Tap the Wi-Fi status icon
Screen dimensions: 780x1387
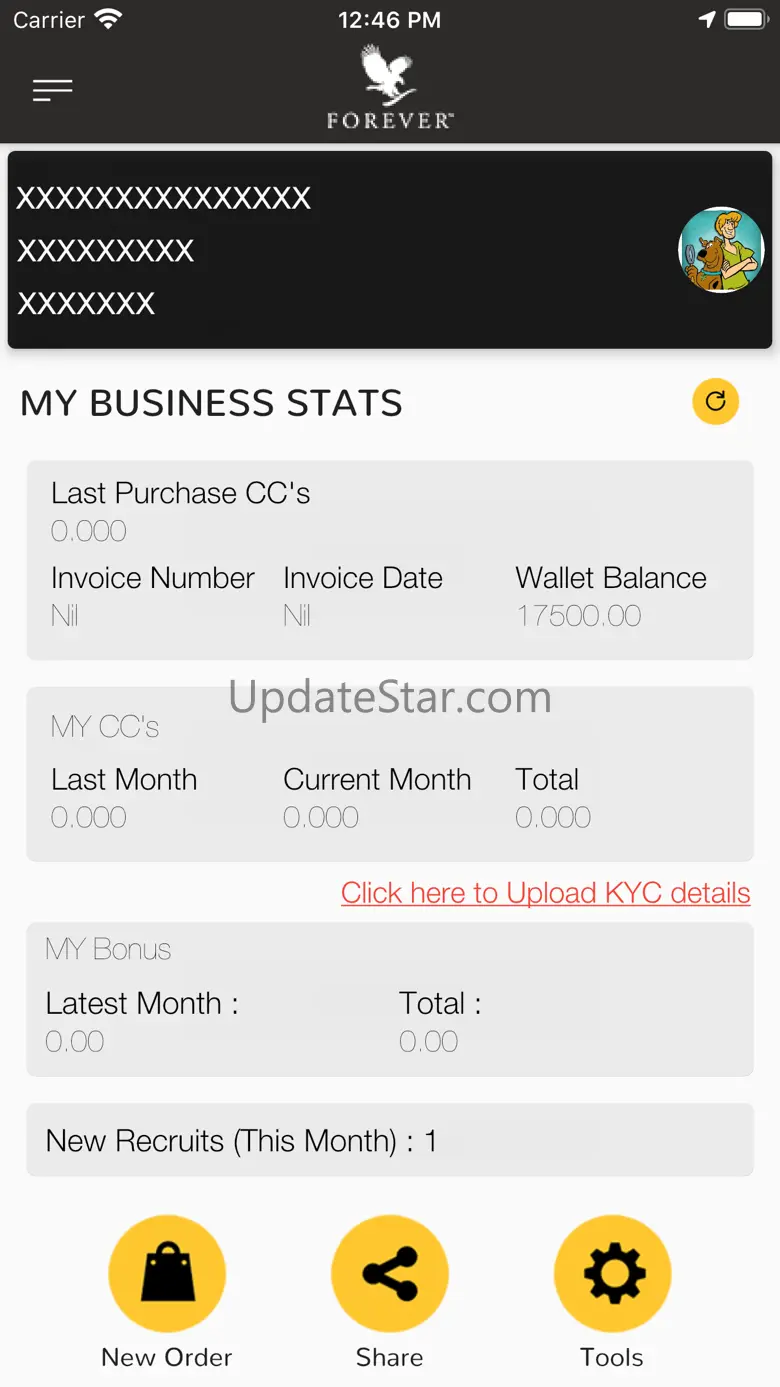(x=107, y=19)
